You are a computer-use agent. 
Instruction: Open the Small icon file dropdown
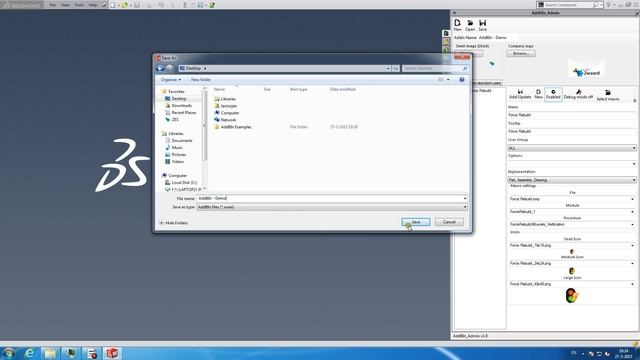[571, 246]
